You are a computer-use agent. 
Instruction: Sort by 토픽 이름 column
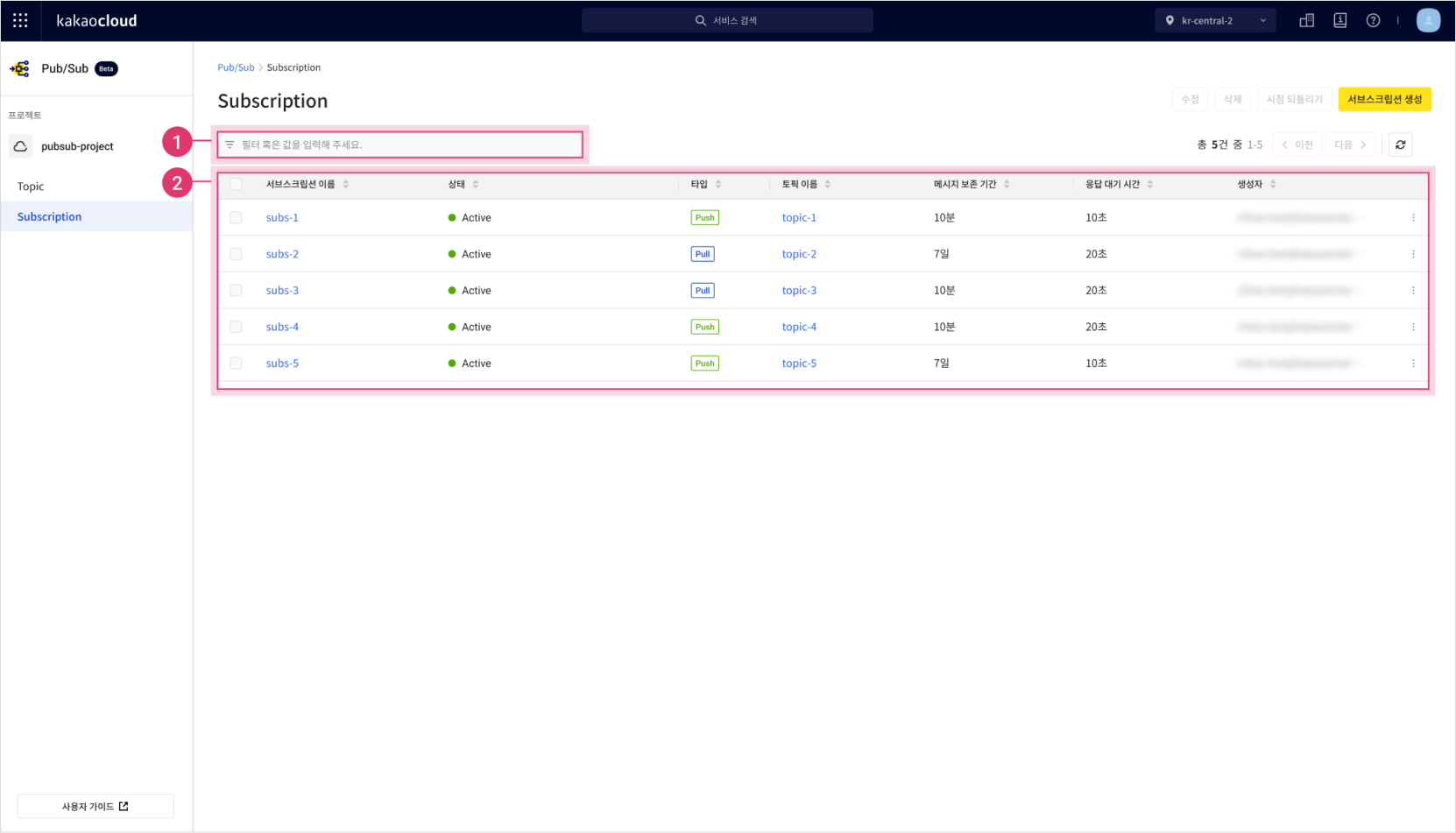coord(828,184)
